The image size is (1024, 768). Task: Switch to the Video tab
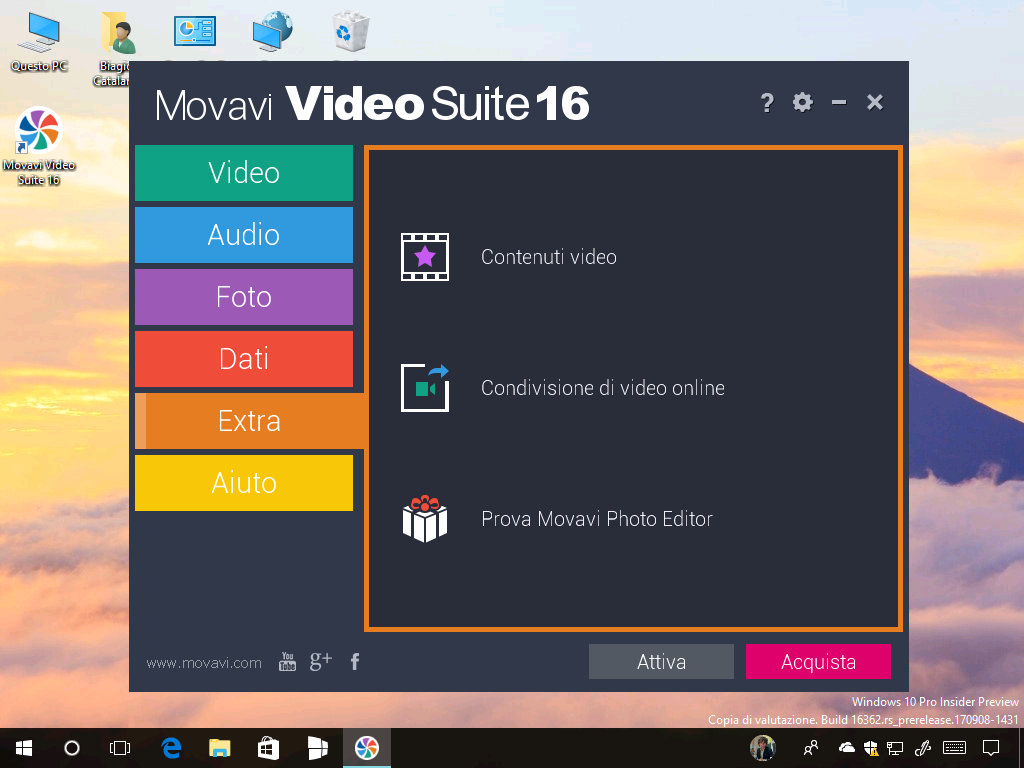point(244,173)
